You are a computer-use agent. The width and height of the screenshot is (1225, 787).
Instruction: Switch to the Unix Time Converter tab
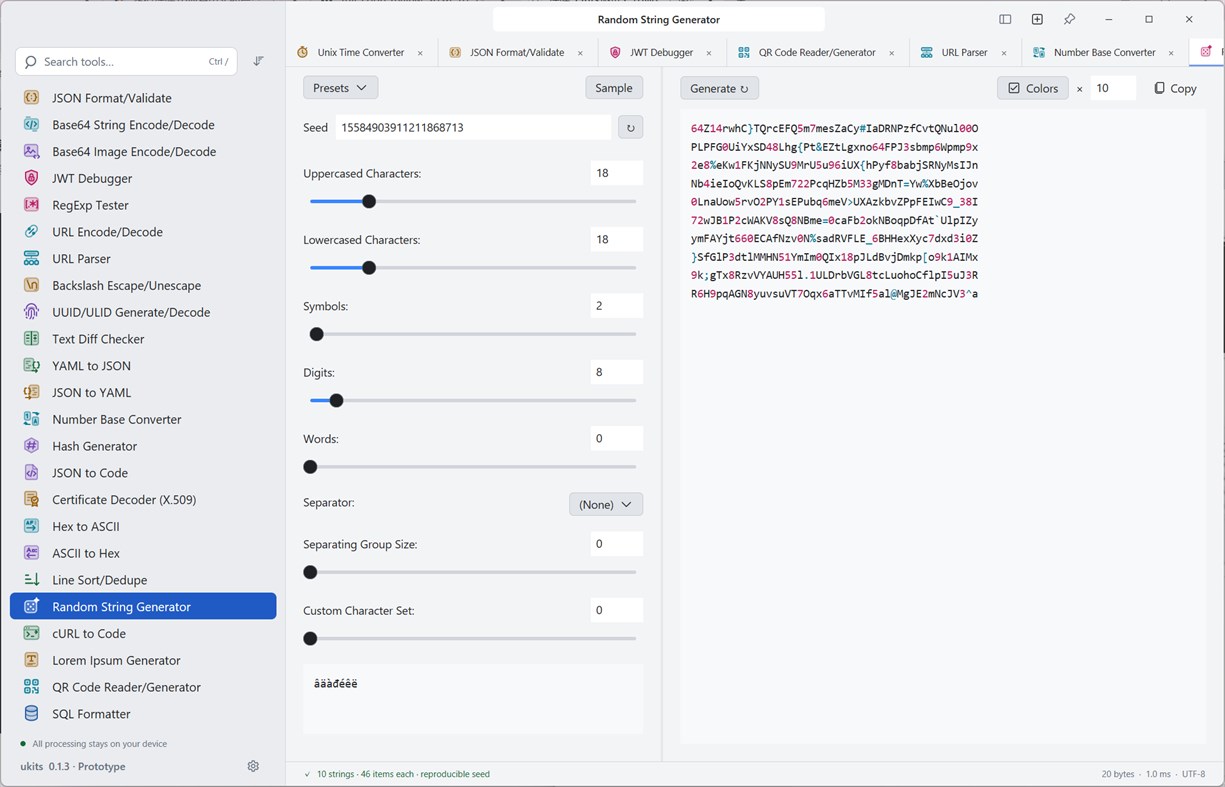(x=361, y=52)
